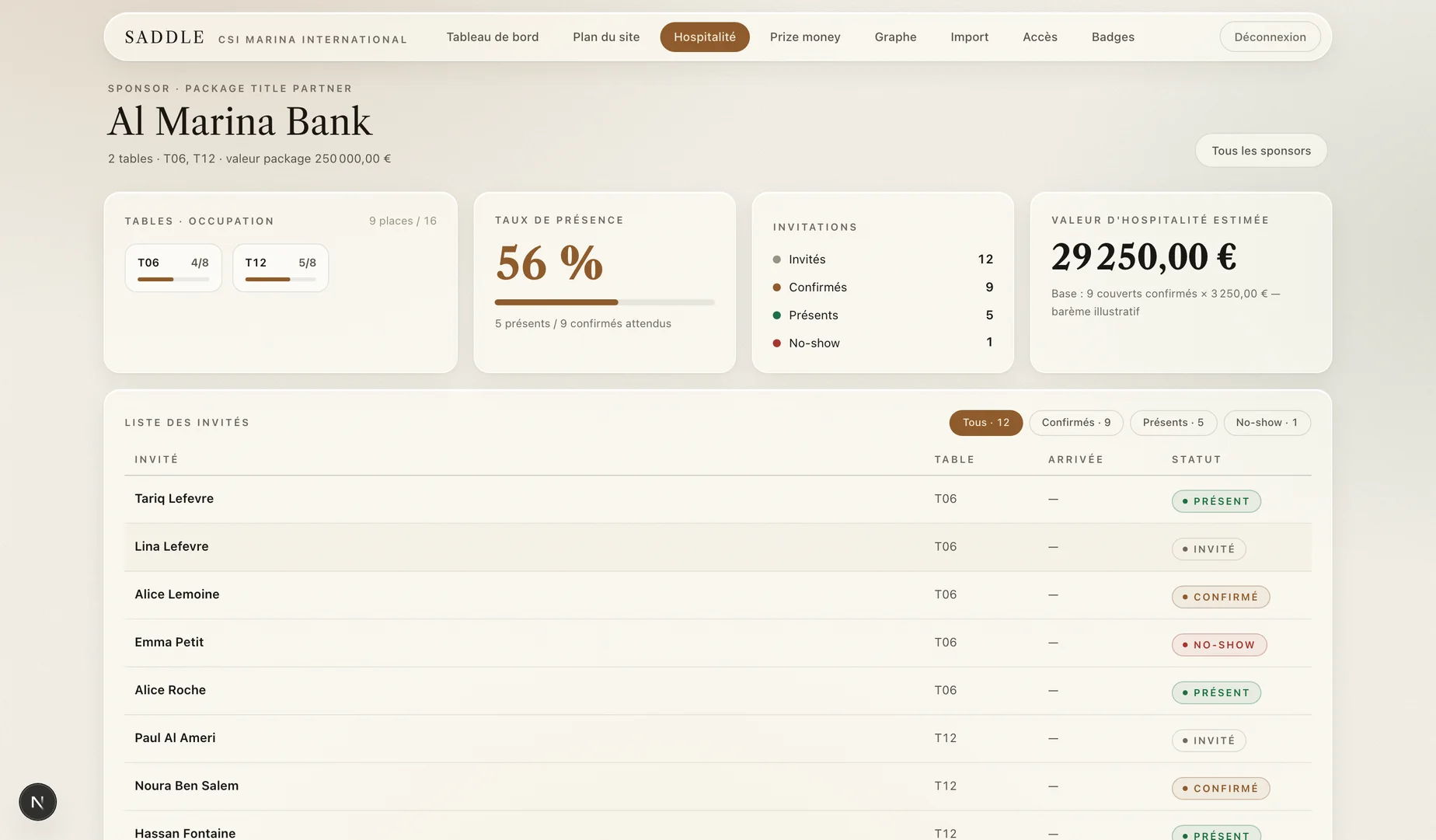Click the Déconnexion button

point(1270,37)
